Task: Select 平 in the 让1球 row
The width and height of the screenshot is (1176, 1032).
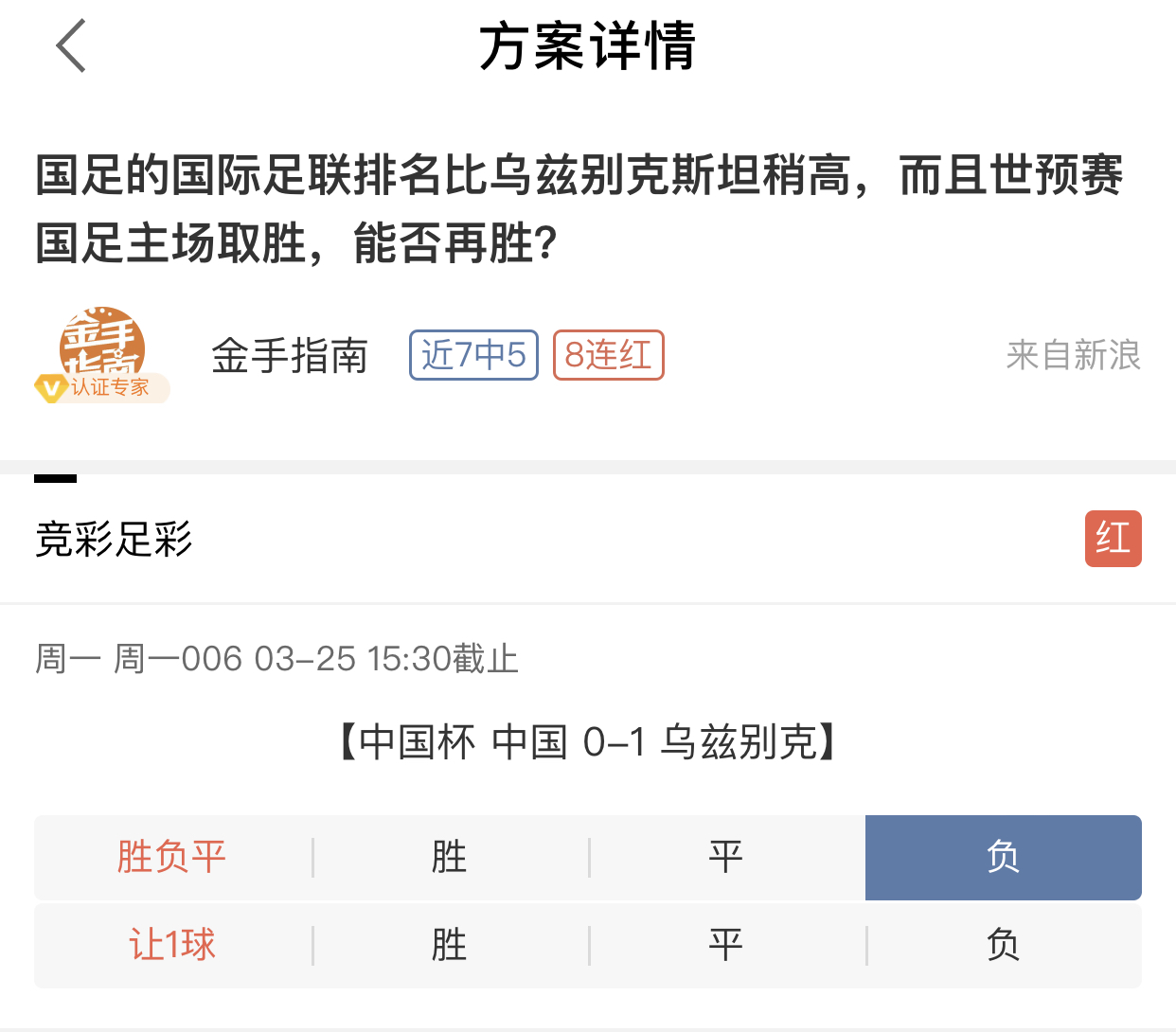Action: pyautogui.click(x=726, y=945)
